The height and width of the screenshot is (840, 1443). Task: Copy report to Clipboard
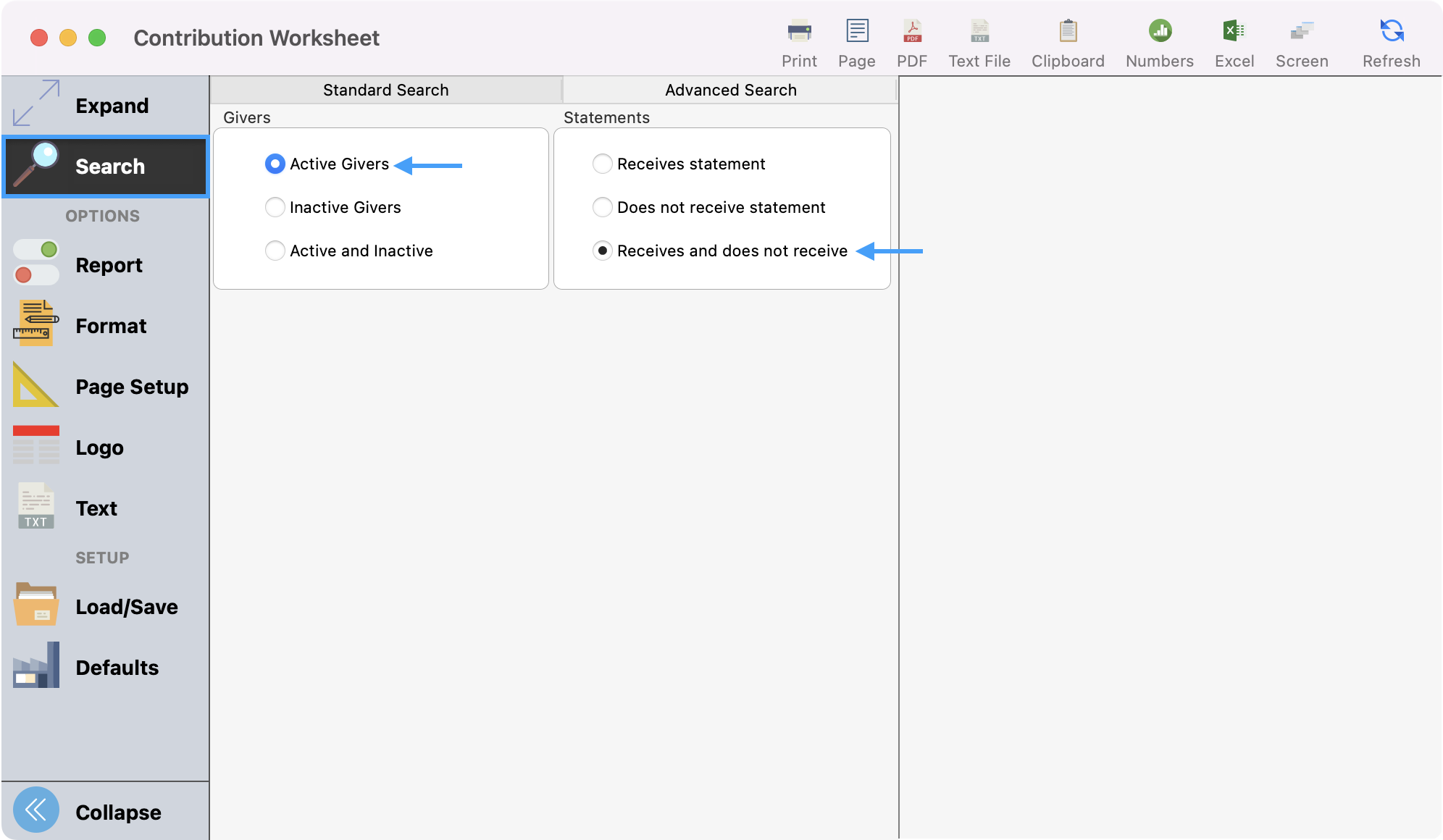[x=1067, y=40]
